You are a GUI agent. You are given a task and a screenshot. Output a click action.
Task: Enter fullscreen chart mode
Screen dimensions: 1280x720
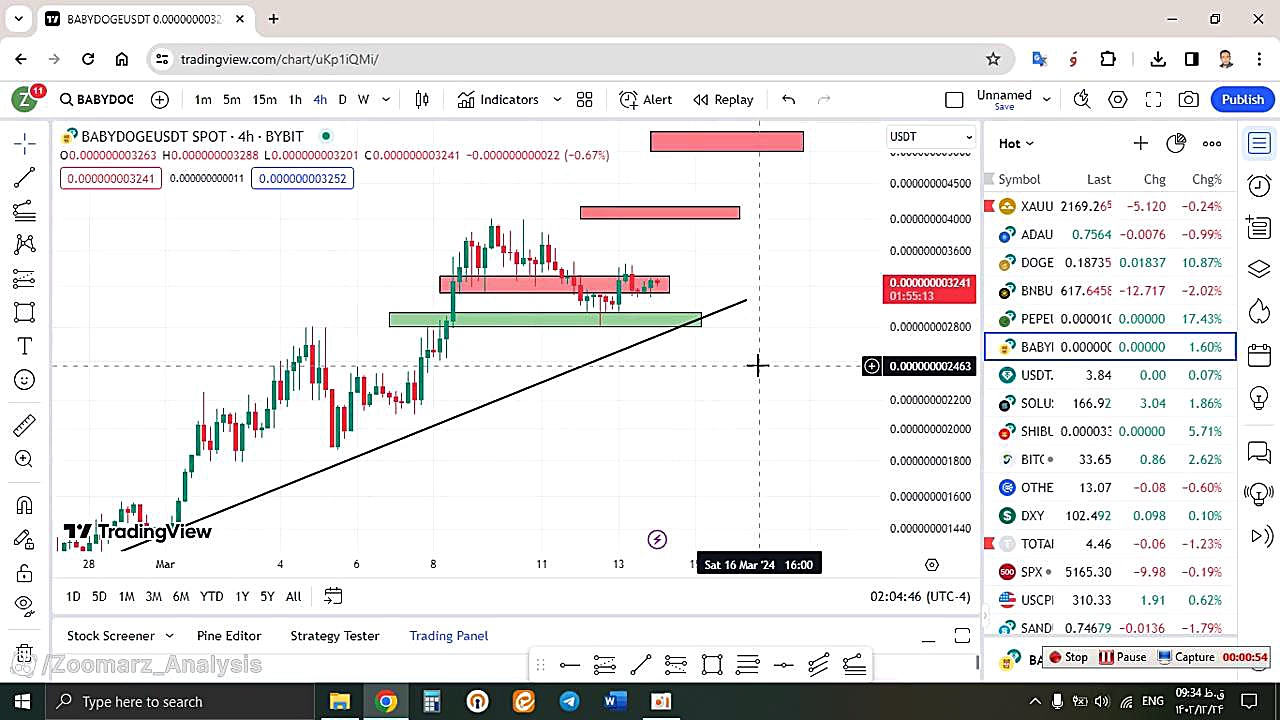[1153, 100]
